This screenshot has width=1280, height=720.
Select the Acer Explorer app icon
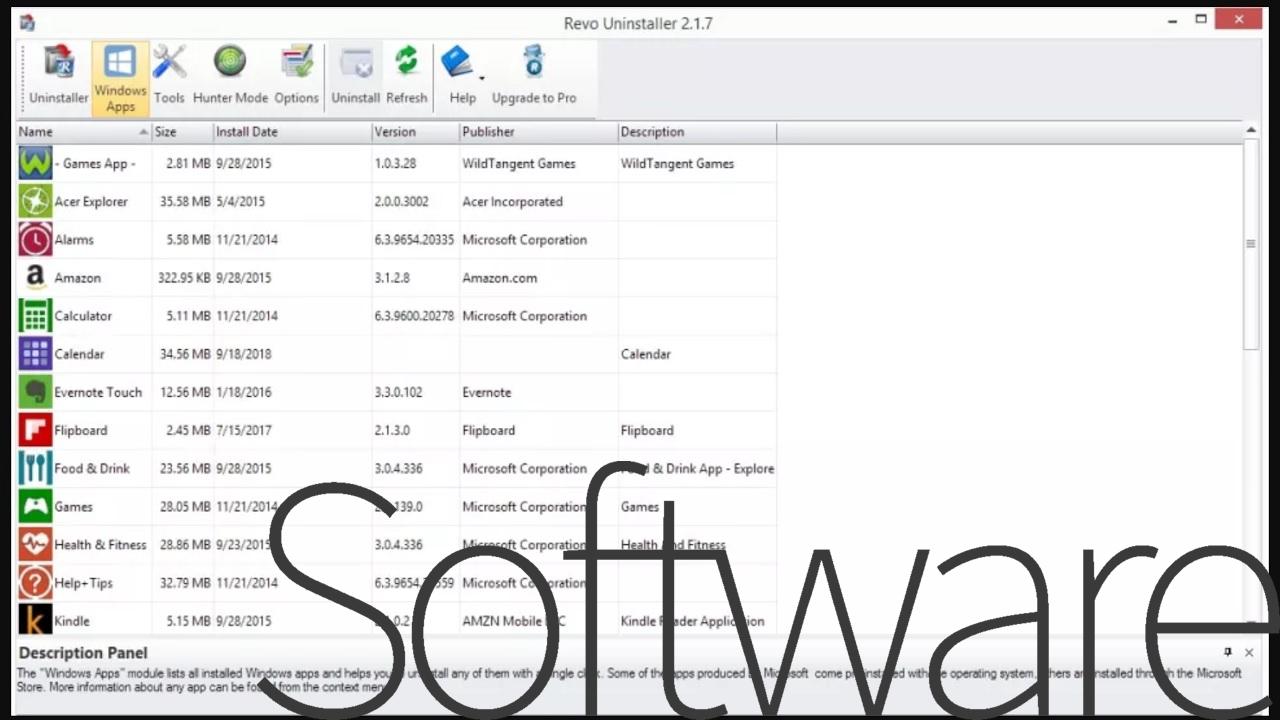35,201
